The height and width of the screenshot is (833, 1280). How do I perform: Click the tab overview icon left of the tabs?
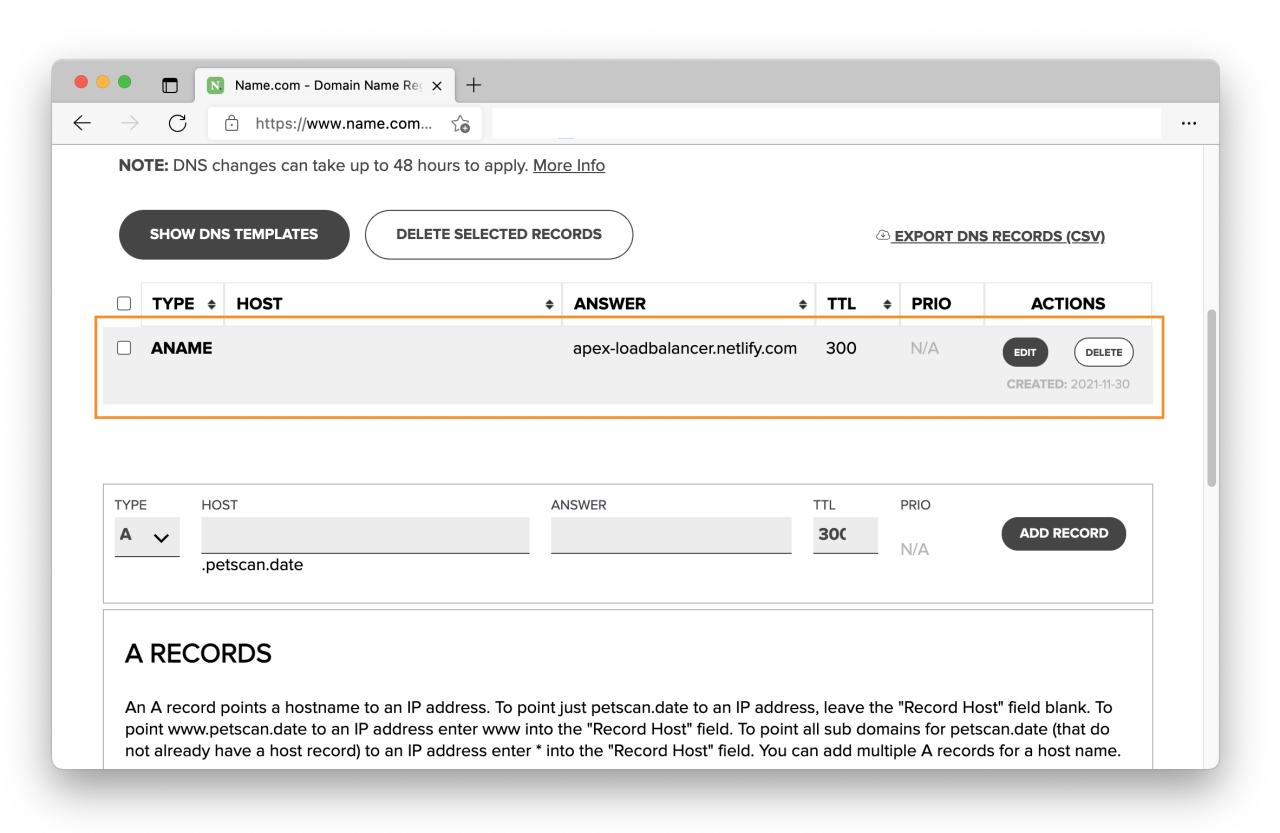click(x=171, y=85)
